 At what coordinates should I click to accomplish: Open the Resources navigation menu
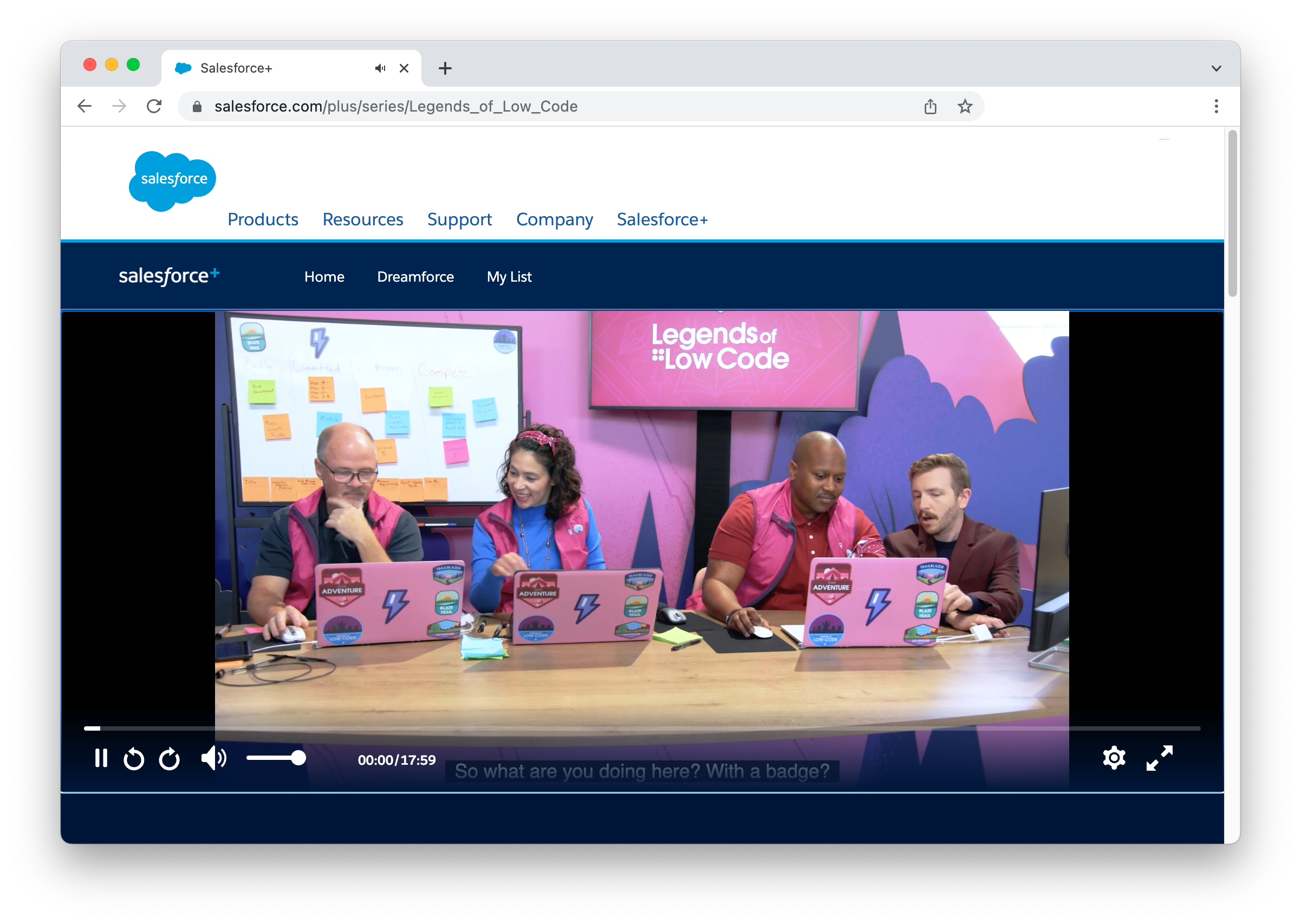(362, 219)
